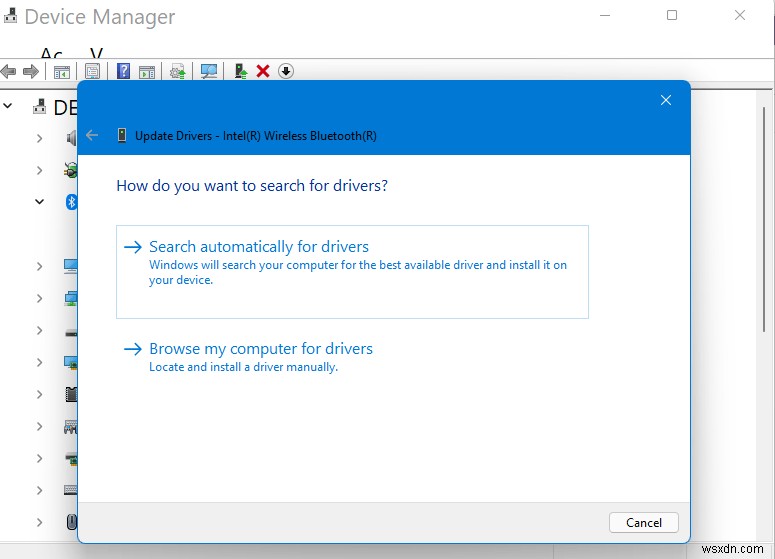Expand the Display adapters category chevron
775x559 pixels.
click(x=40, y=362)
